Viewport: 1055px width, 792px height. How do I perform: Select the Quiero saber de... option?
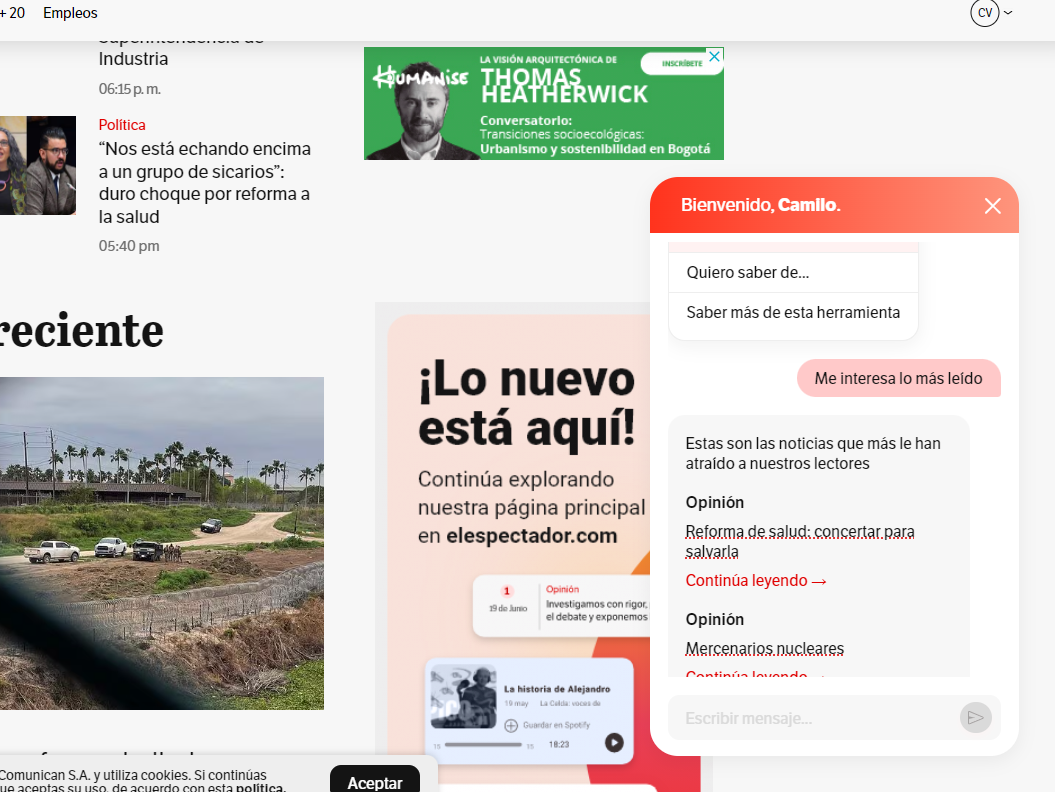(x=793, y=273)
